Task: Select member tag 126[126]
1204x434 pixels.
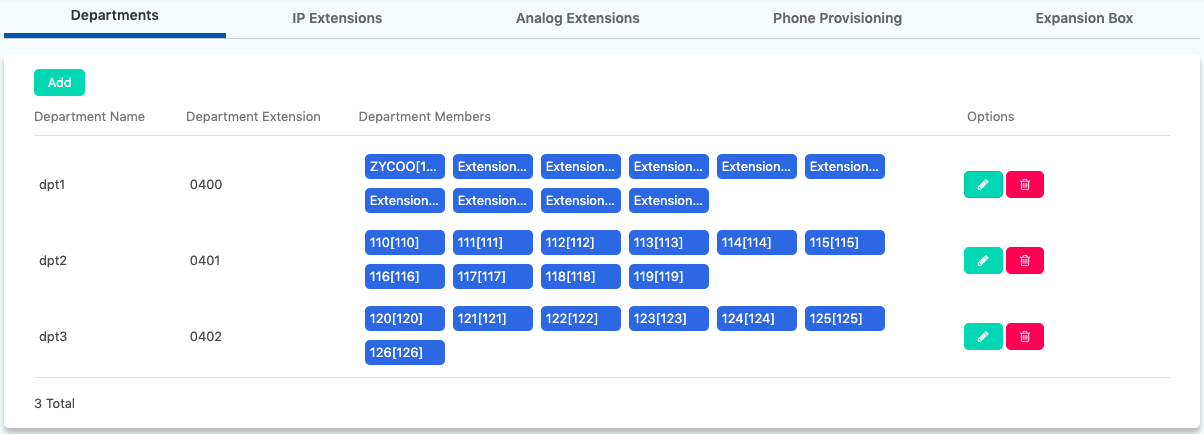Action: (404, 353)
